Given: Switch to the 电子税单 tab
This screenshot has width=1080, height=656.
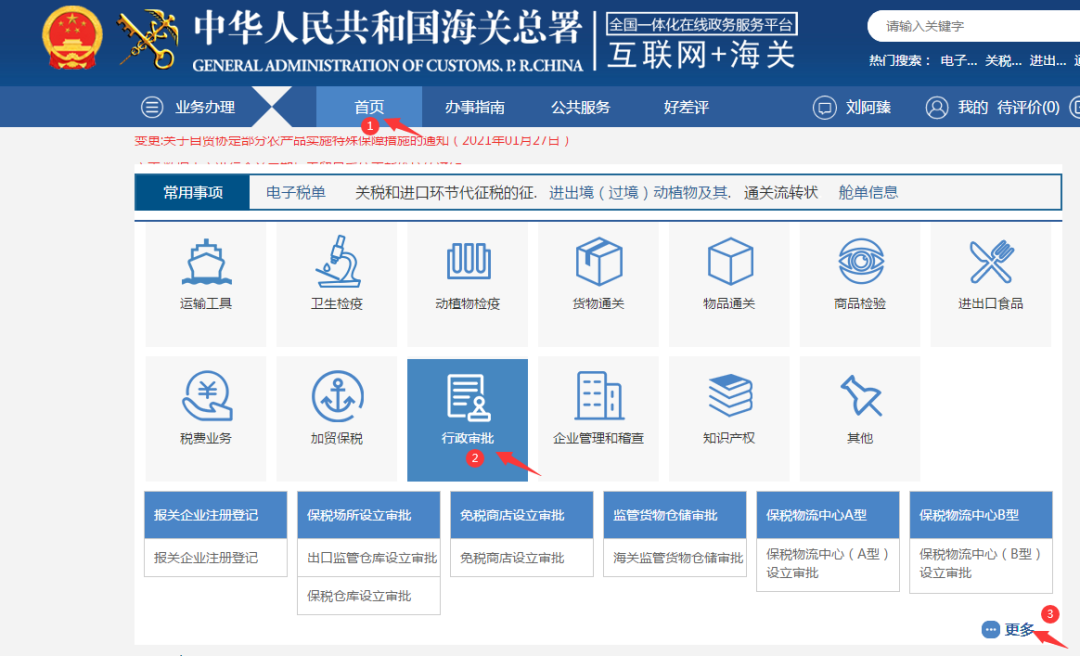Looking at the screenshot, I should [293, 192].
